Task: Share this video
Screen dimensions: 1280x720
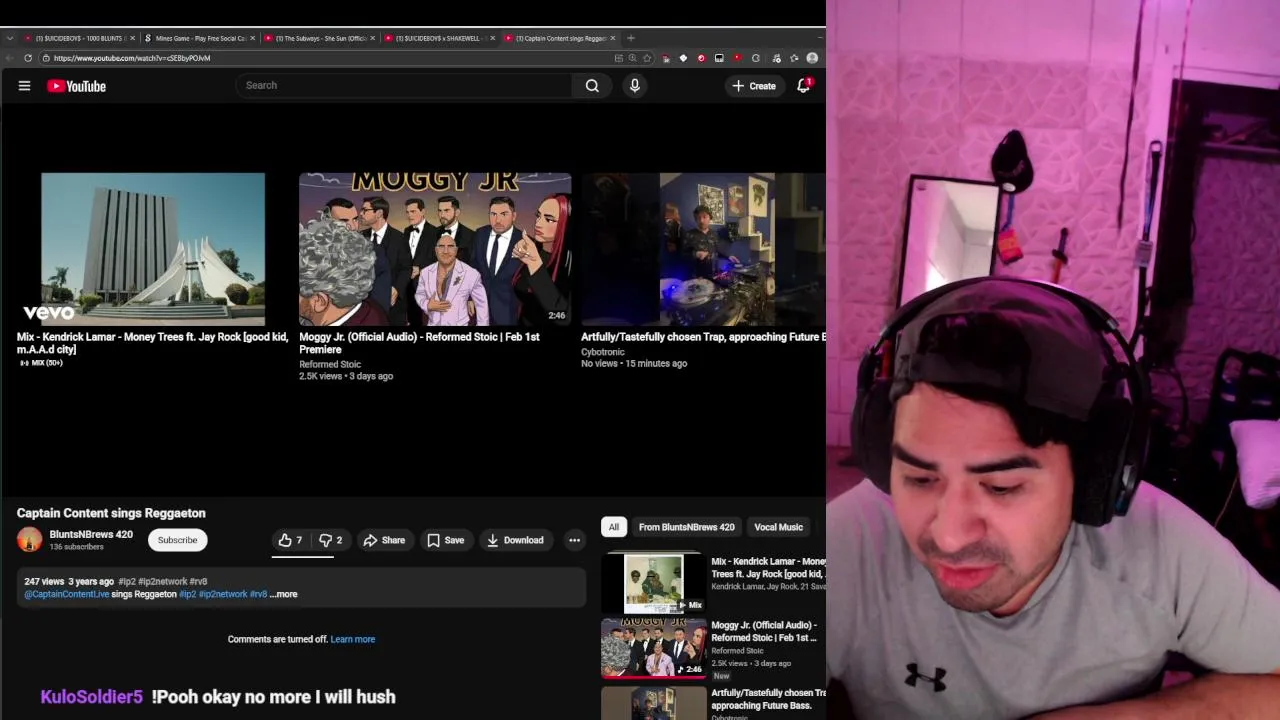Action: pyautogui.click(x=384, y=540)
